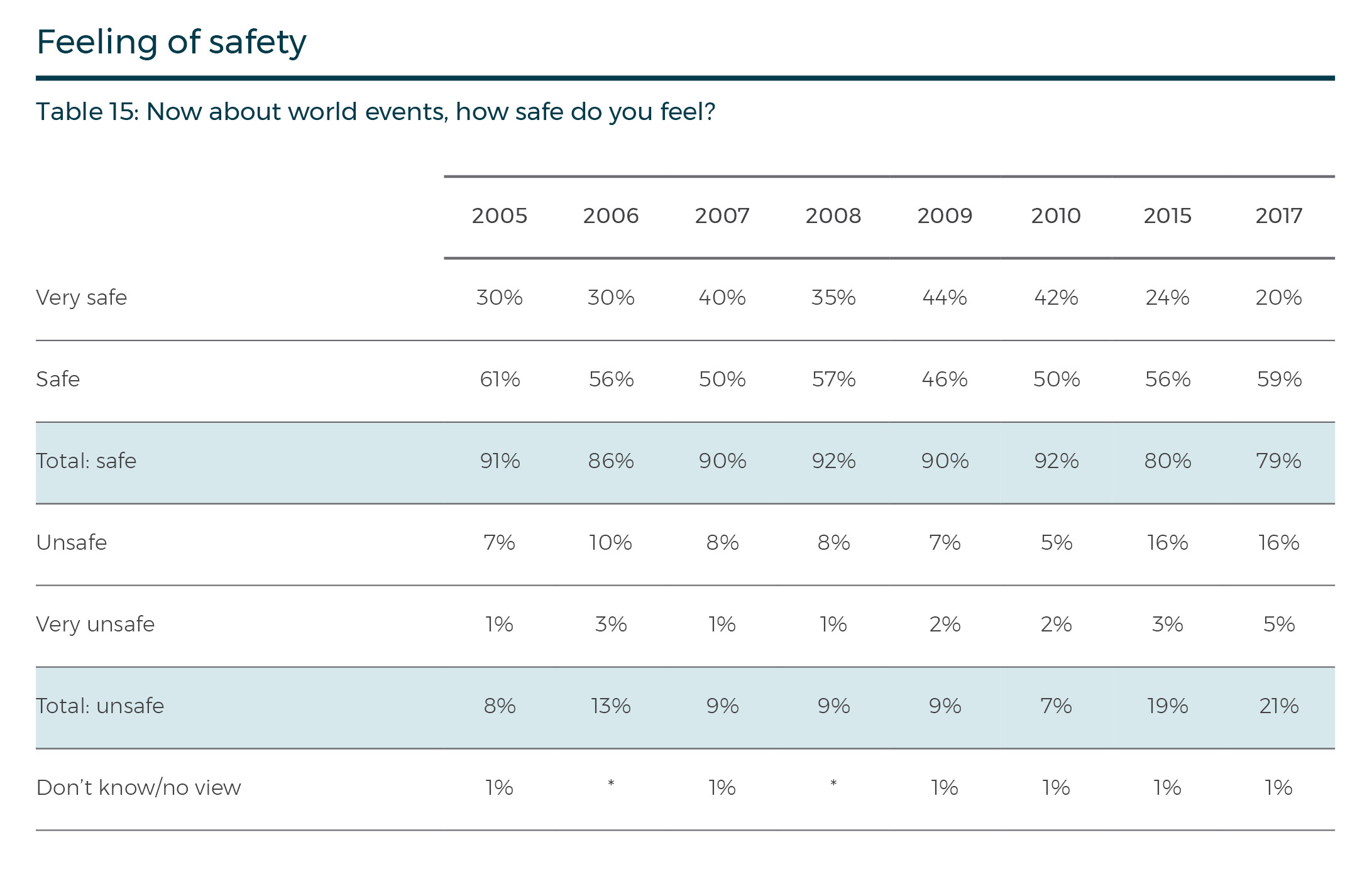Click the 44% Very safe value for 2009

coord(945,298)
